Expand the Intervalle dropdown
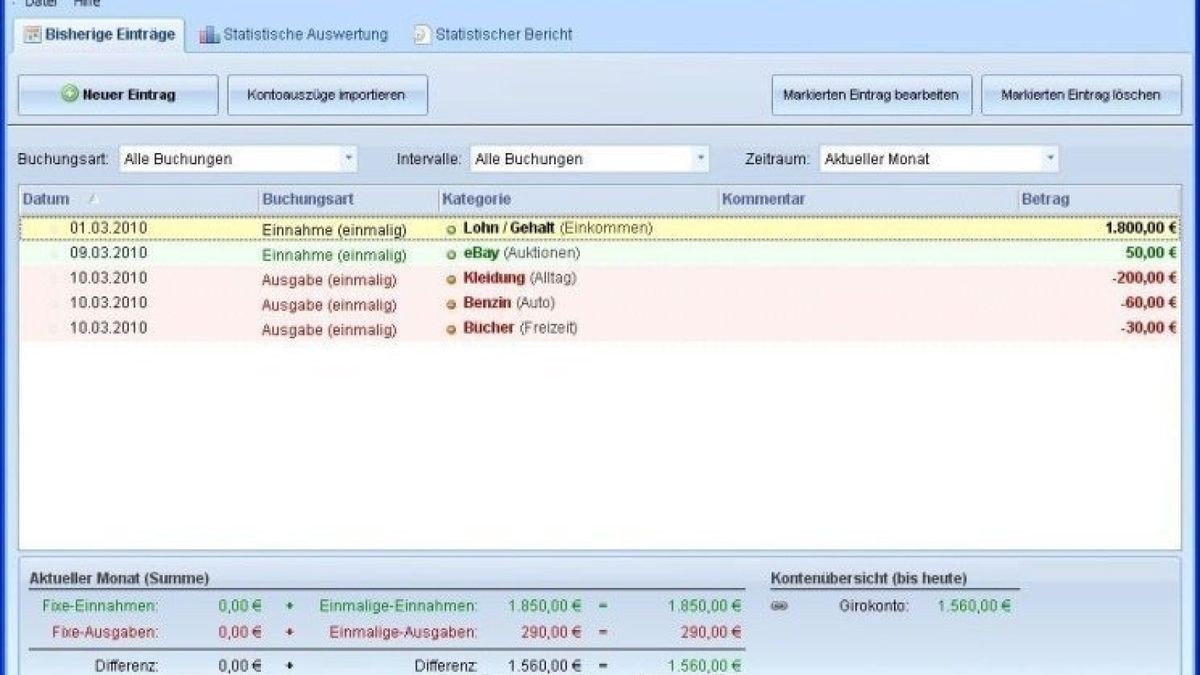 (x=700, y=159)
